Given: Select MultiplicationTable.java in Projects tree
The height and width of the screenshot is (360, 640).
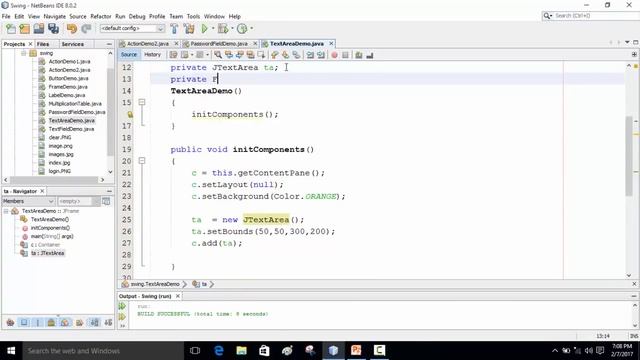Looking at the screenshot, I should [75, 104].
